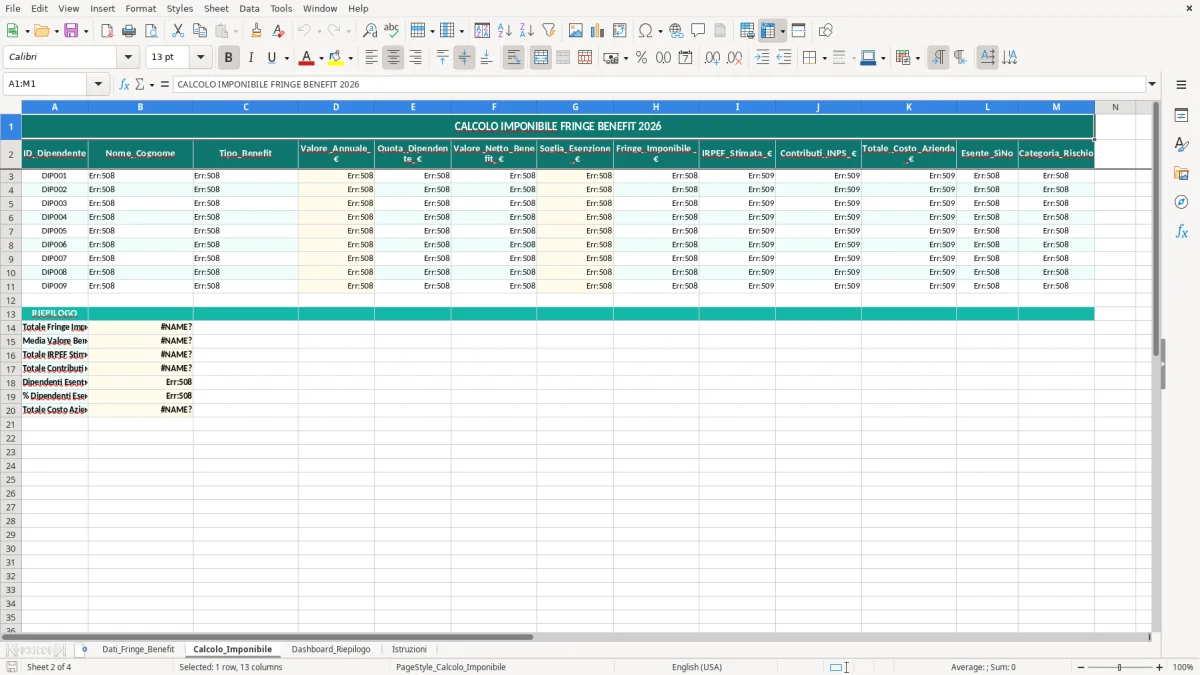Click the Print icon
Image resolution: width=1200 pixels, height=675 pixels.
129,31
